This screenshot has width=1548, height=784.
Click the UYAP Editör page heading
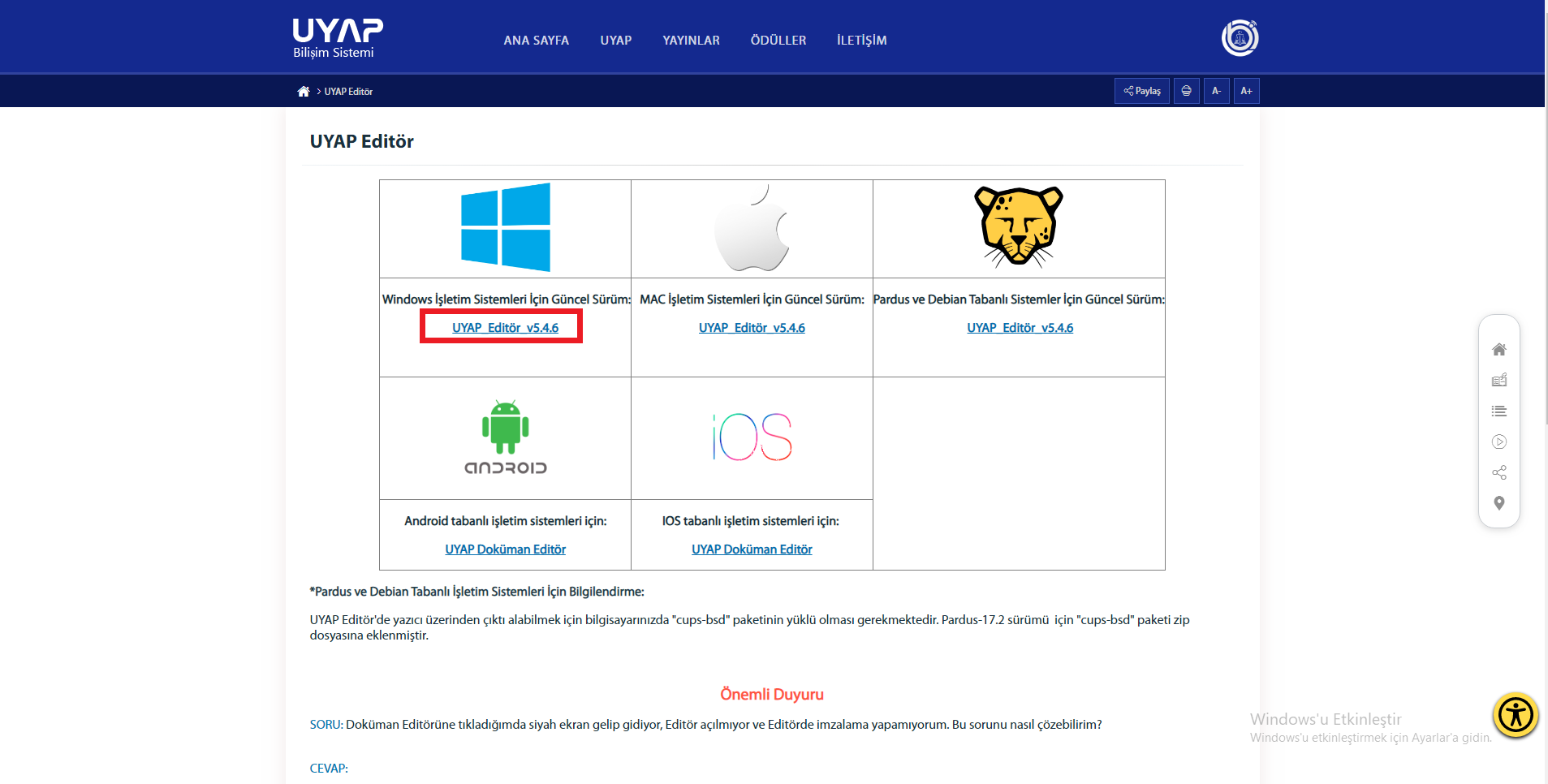click(x=361, y=141)
